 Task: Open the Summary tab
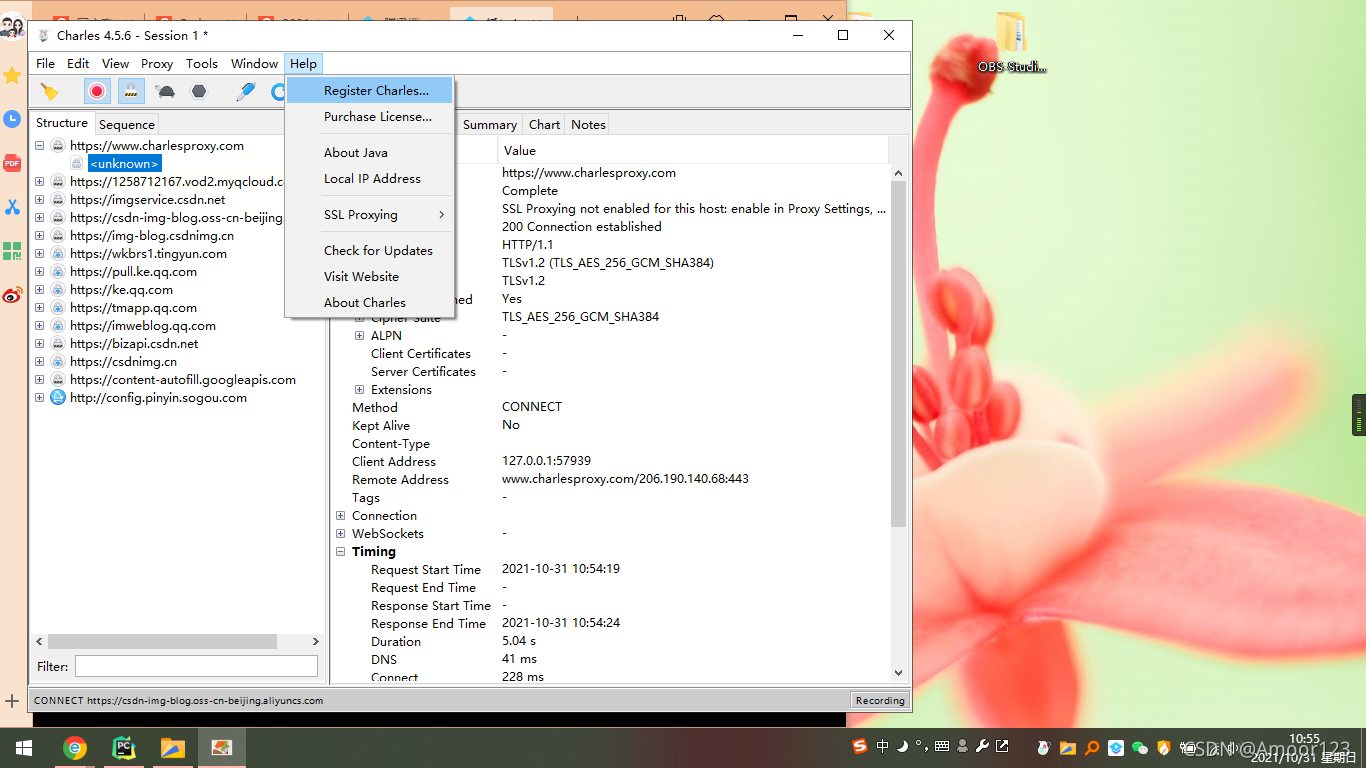pyautogui.click(x=490, y=124)
